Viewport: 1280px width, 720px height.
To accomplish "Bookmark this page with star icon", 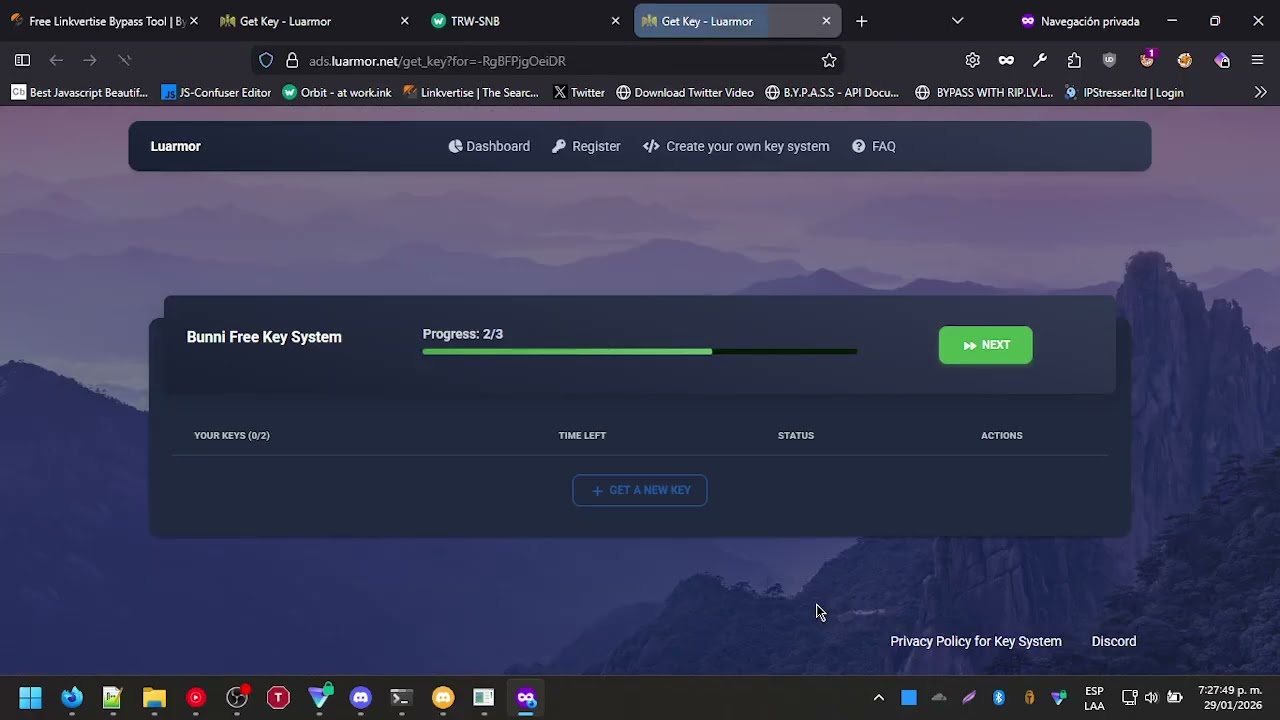I will (829, 61).
